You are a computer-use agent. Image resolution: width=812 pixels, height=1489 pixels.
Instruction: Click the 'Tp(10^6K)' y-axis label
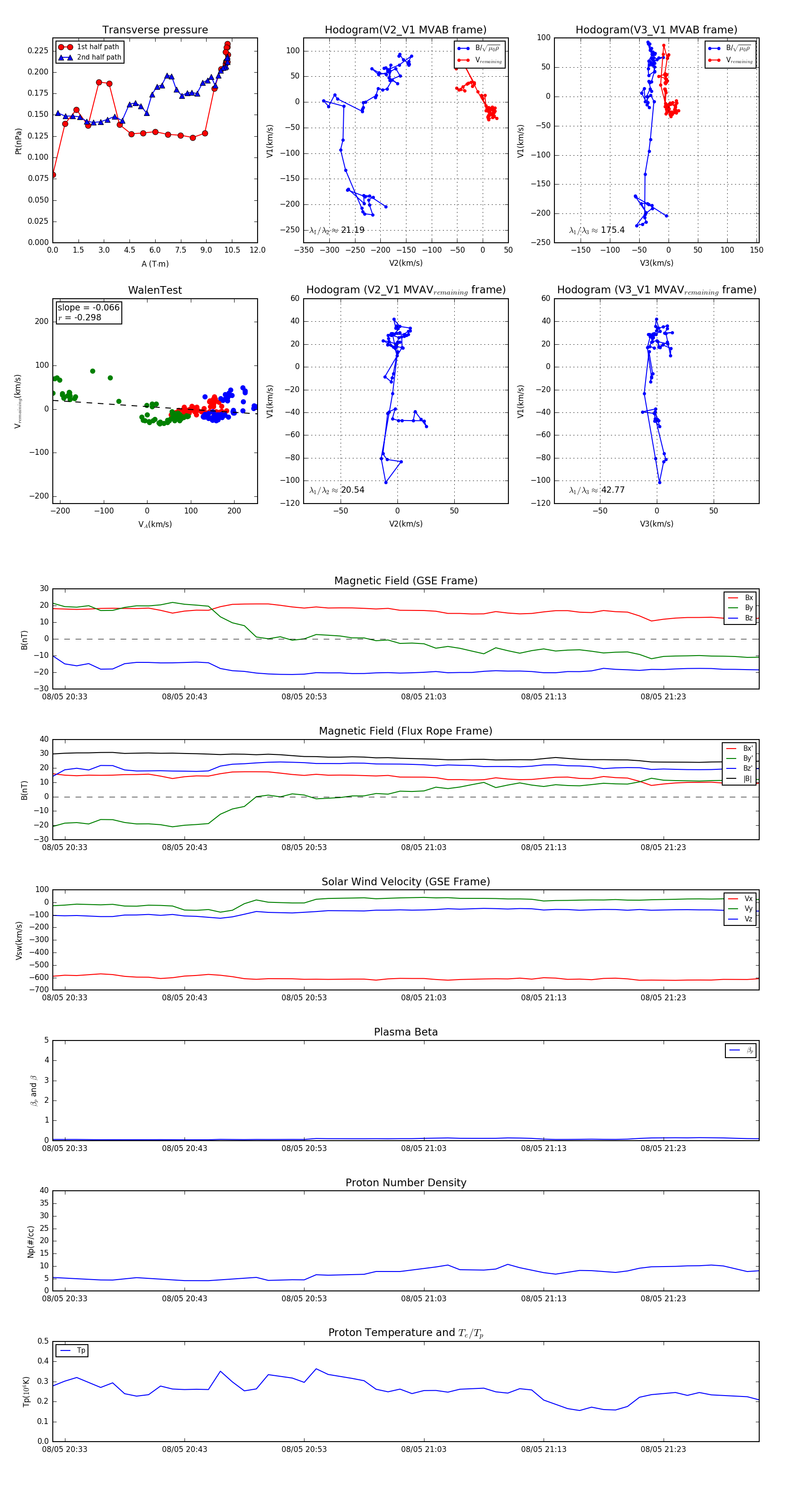pyautogui.click(x=26, y=1392)
